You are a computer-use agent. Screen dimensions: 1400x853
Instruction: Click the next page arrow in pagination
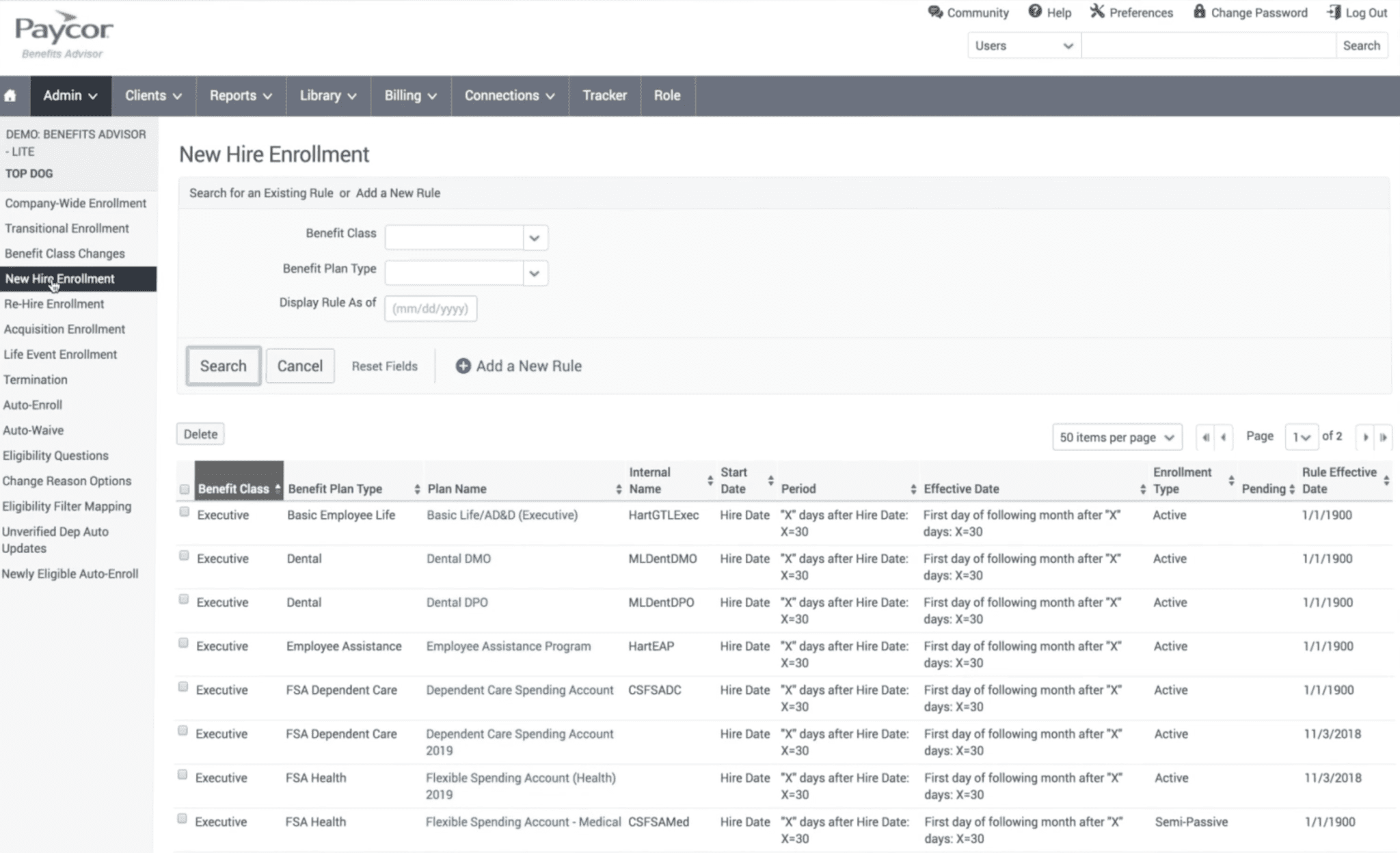pyautogui.click(x=1366, y=437)
